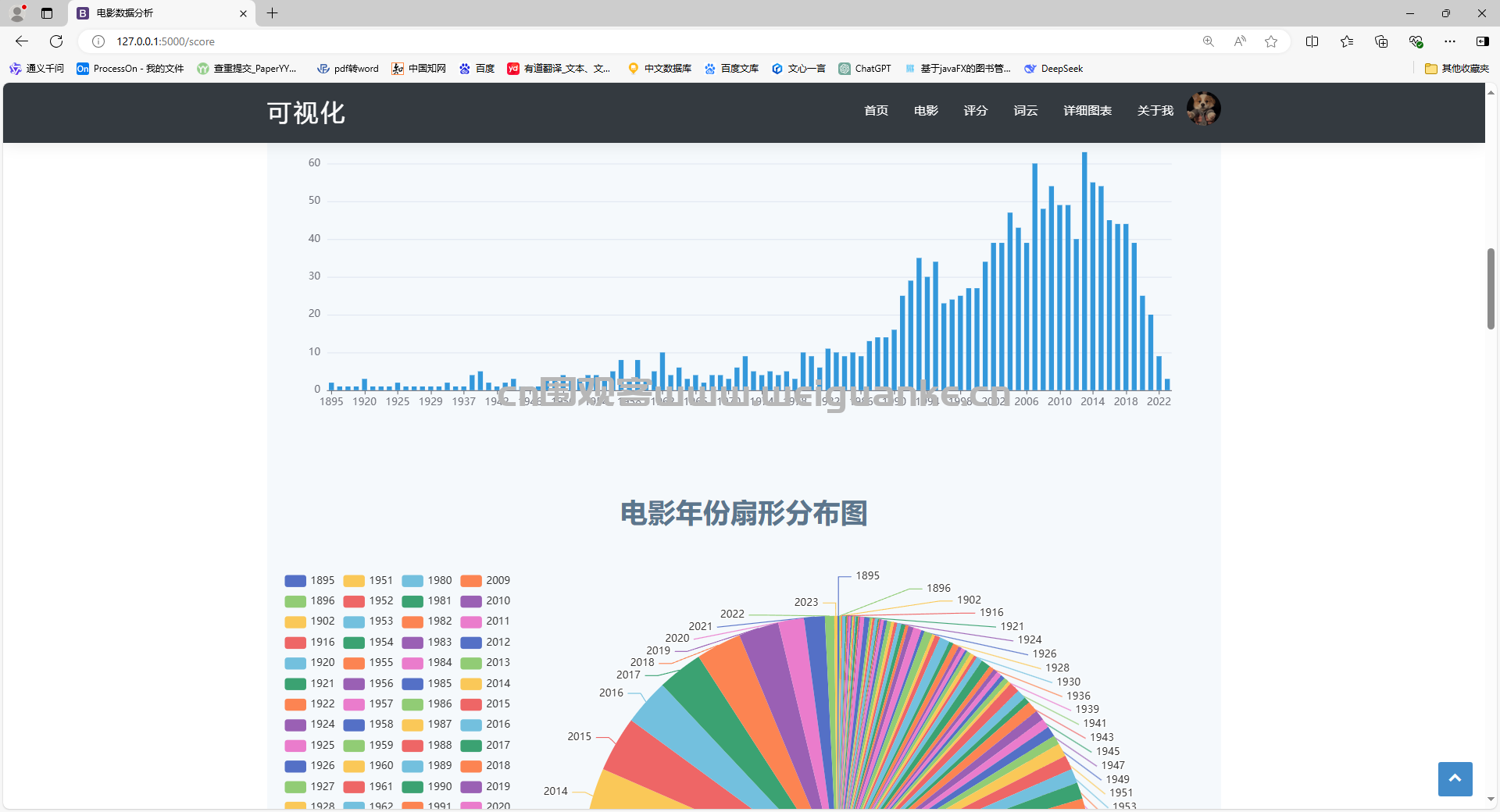
Task: Open the DeepSeek bookmark
Action: 1054,69
